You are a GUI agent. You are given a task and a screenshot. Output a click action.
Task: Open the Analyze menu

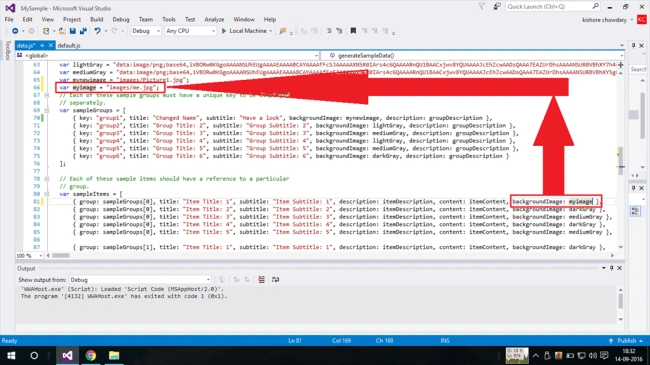tap(214, 19)
